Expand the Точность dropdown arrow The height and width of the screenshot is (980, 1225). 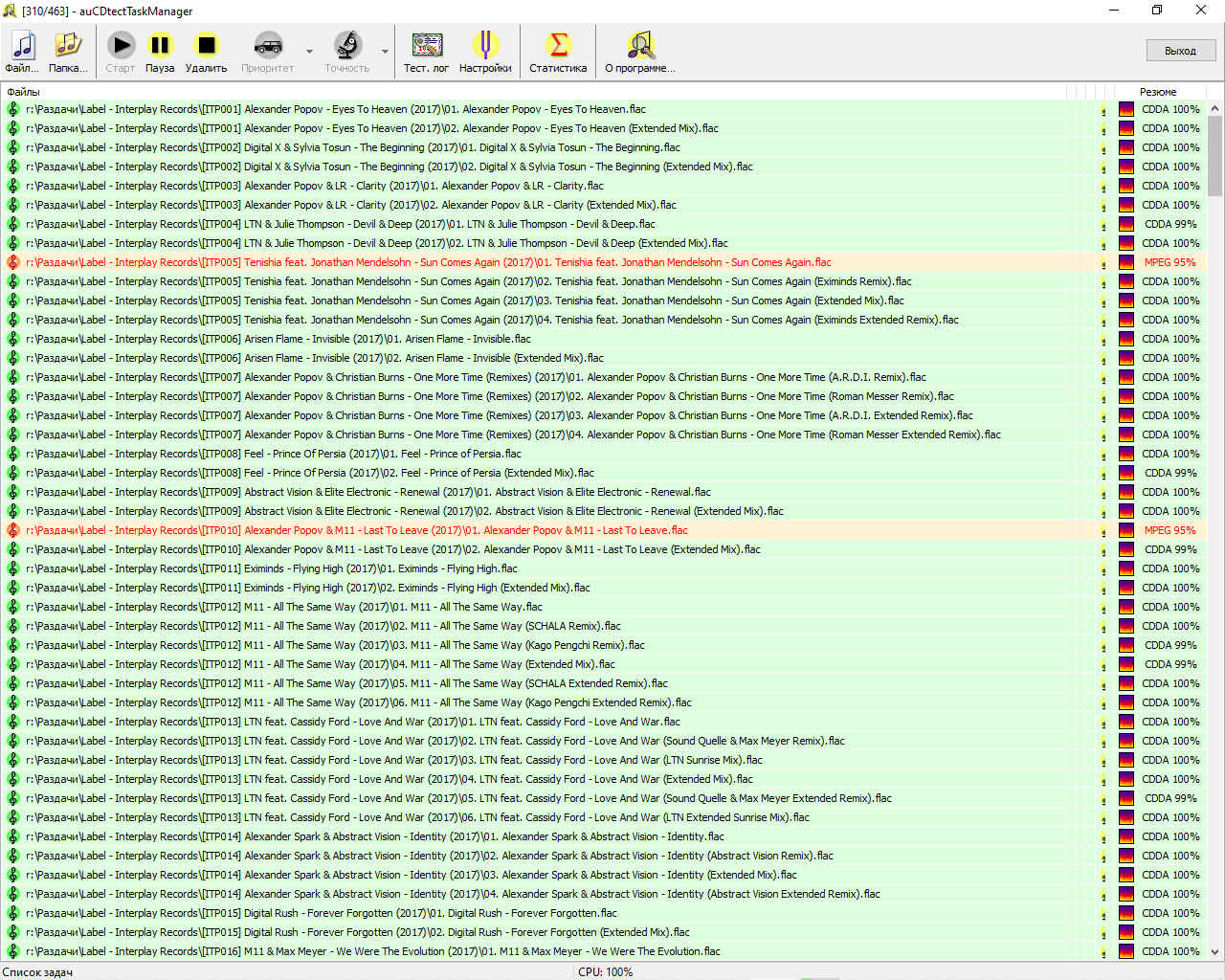pos(385,52)
